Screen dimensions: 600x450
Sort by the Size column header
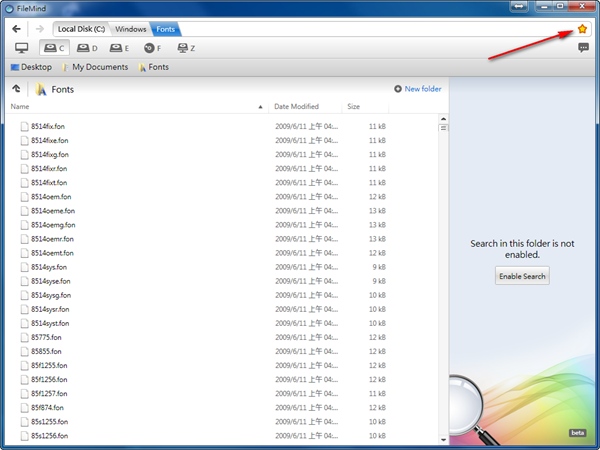point(354,106)
